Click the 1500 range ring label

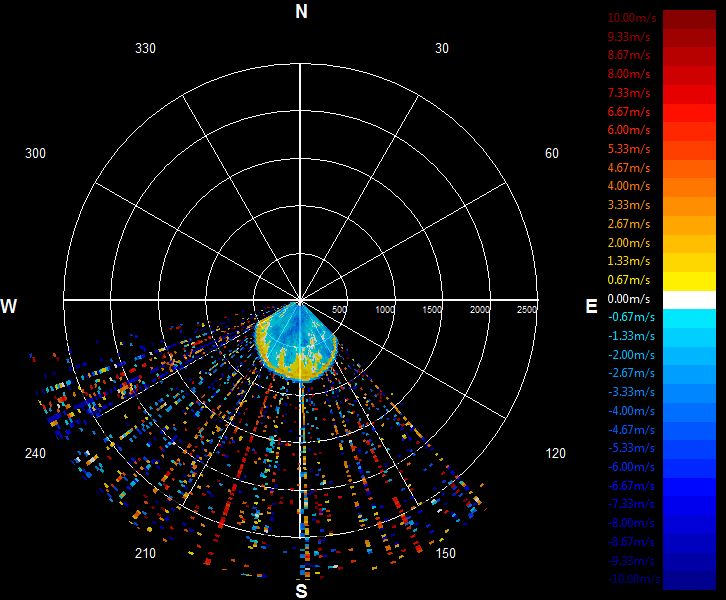point(432,309)
